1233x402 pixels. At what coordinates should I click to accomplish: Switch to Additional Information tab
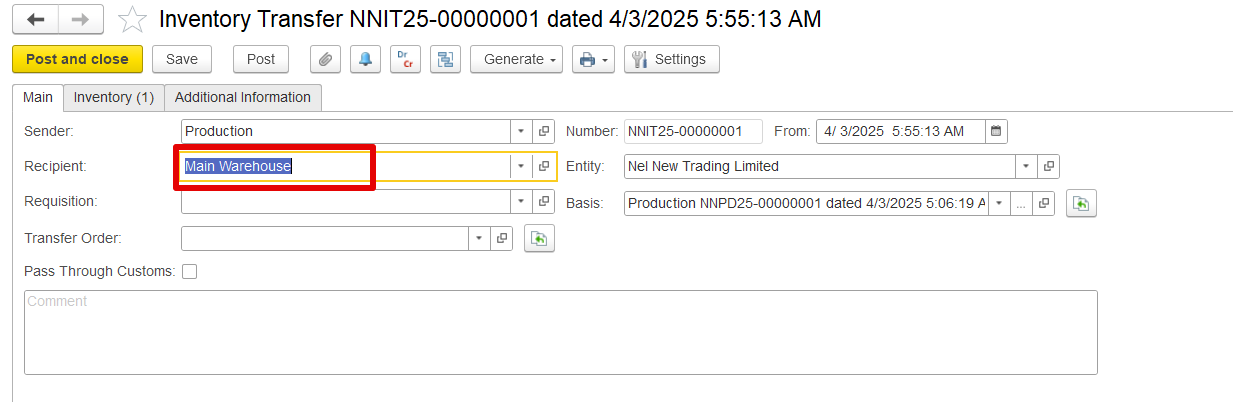pos(243,97)
